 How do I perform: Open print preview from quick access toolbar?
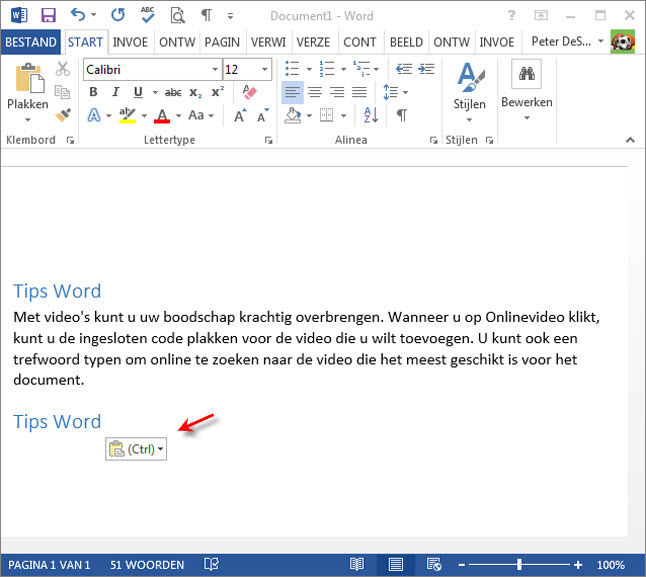[x=178, y=16]
